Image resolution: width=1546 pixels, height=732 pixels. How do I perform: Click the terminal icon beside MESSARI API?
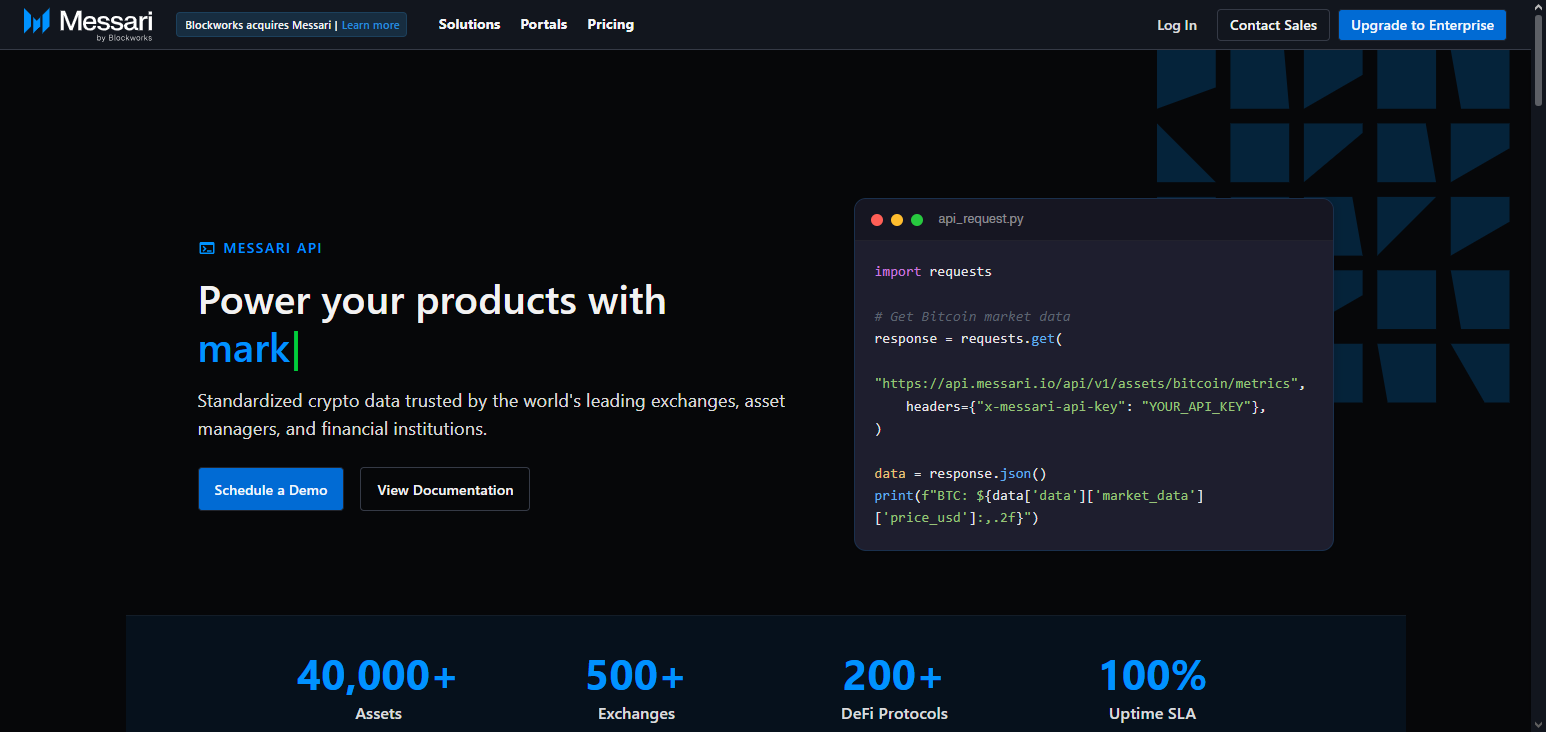207,248
